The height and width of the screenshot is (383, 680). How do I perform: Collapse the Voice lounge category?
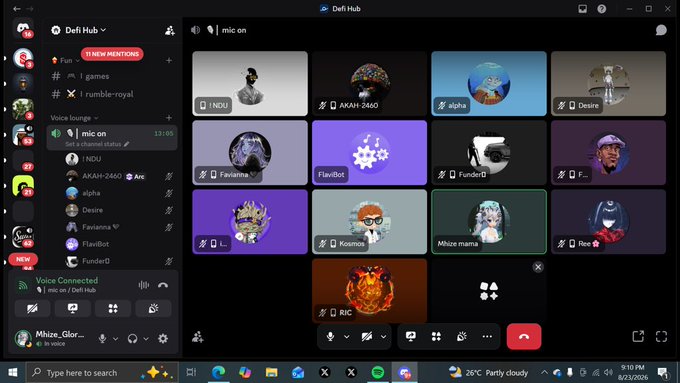(x=74, y=118)
